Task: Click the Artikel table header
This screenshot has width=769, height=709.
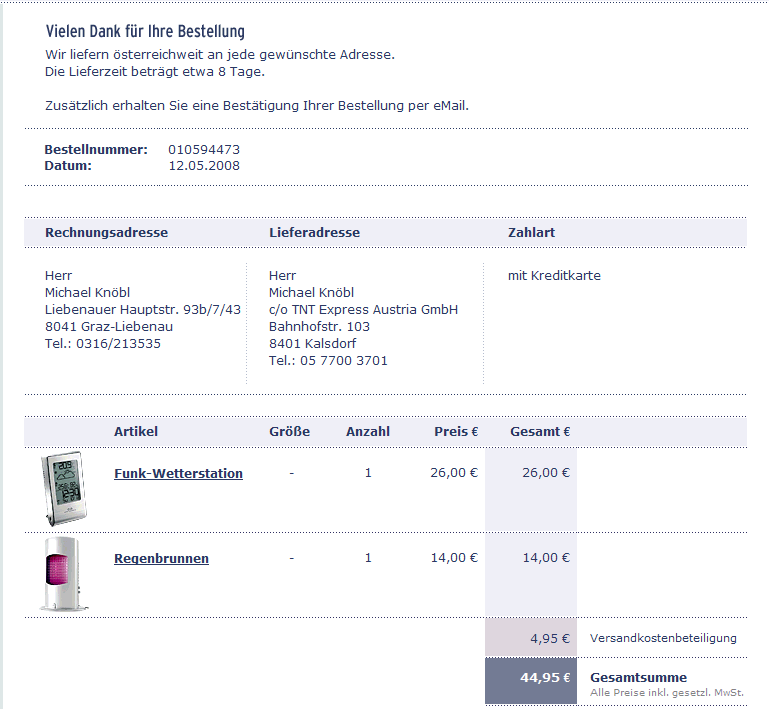Action: coord(136,431)
